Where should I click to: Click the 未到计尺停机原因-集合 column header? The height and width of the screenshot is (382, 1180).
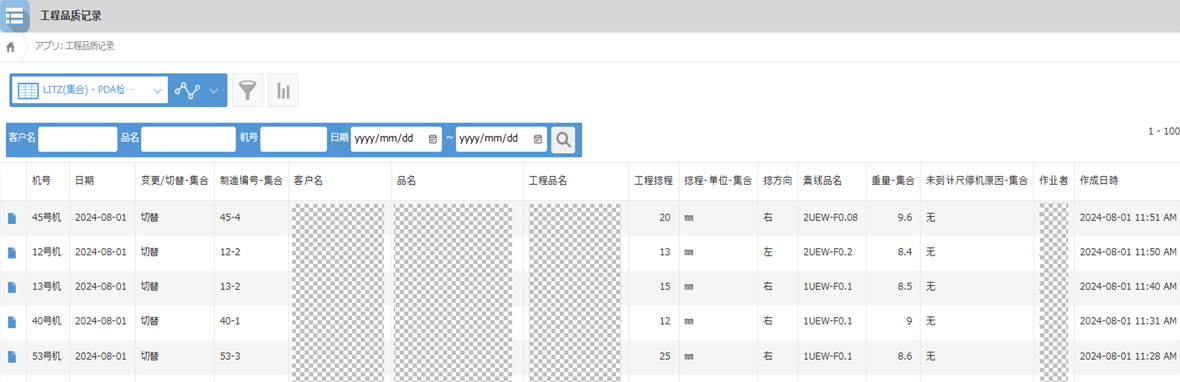[977, 181]
